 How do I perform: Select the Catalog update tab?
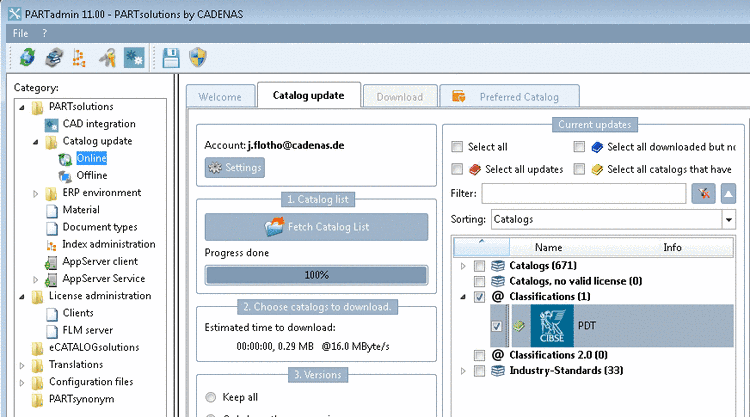coord(309,95)
